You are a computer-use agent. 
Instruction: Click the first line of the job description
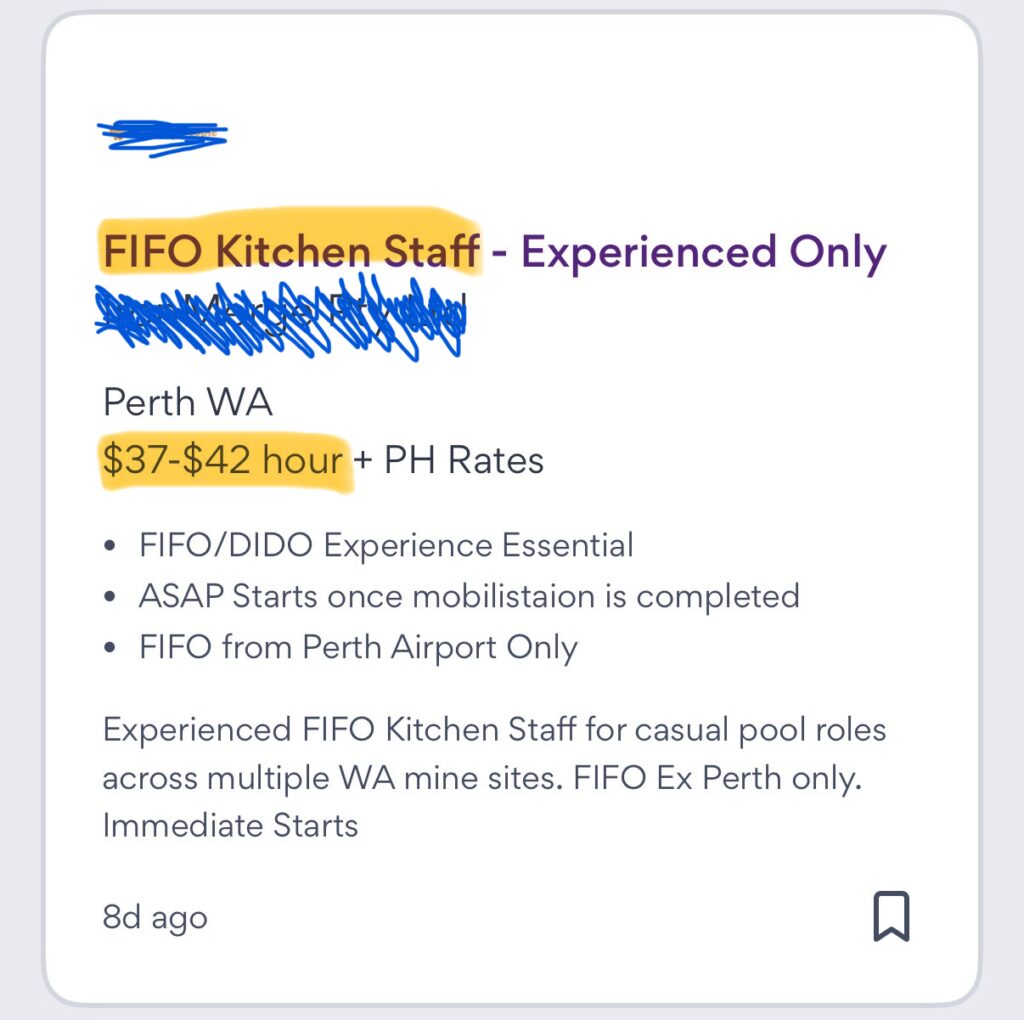click(494, 729)
